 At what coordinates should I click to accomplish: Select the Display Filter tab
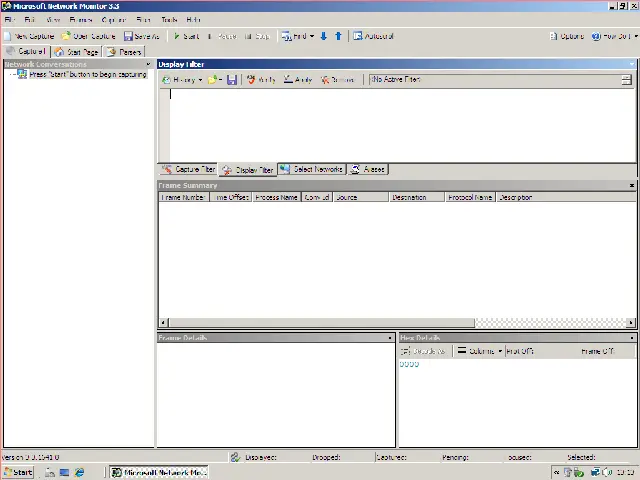tap(248, 170)
